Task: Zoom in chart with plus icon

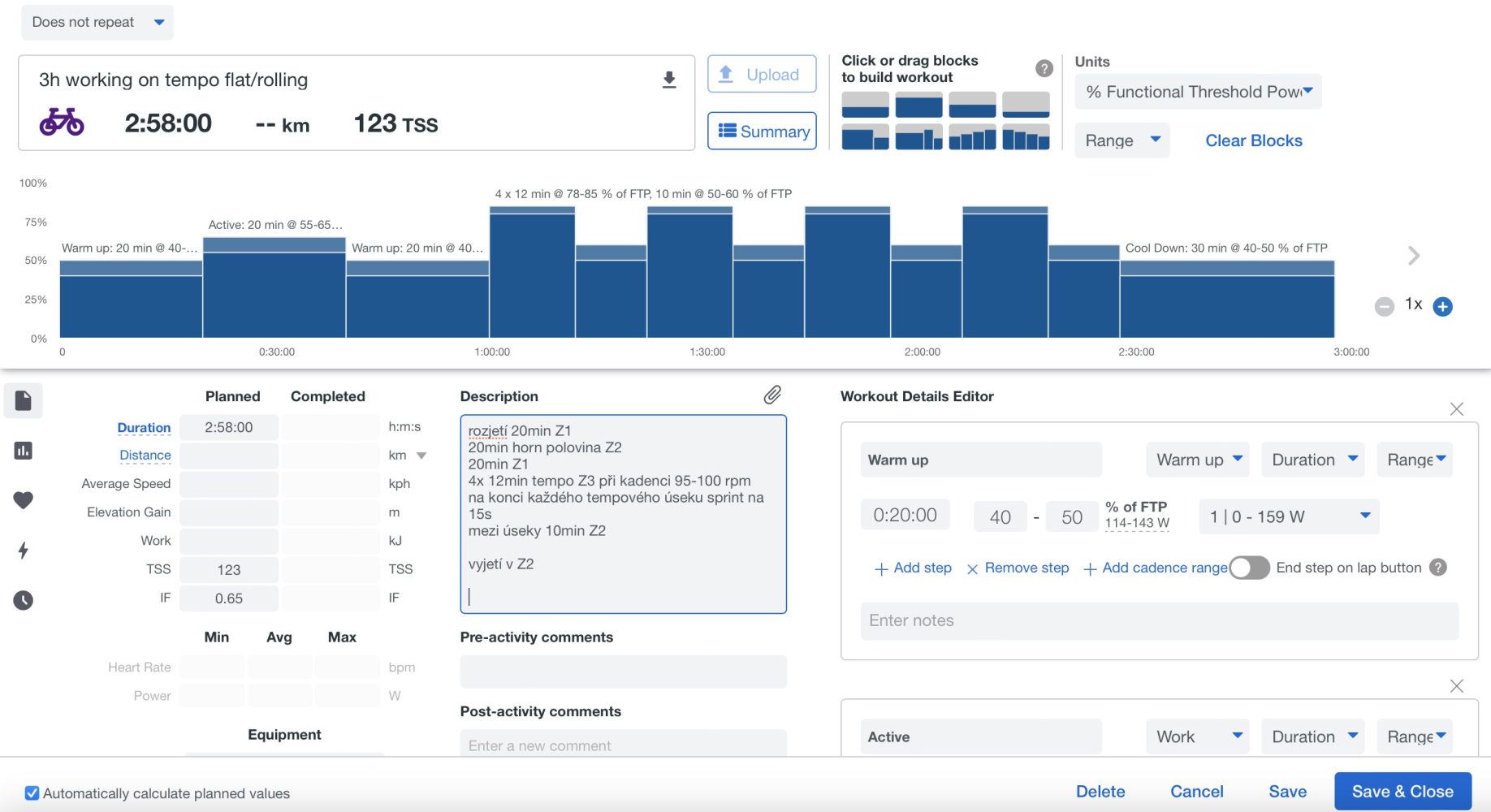Action: tap(1443, 307)
